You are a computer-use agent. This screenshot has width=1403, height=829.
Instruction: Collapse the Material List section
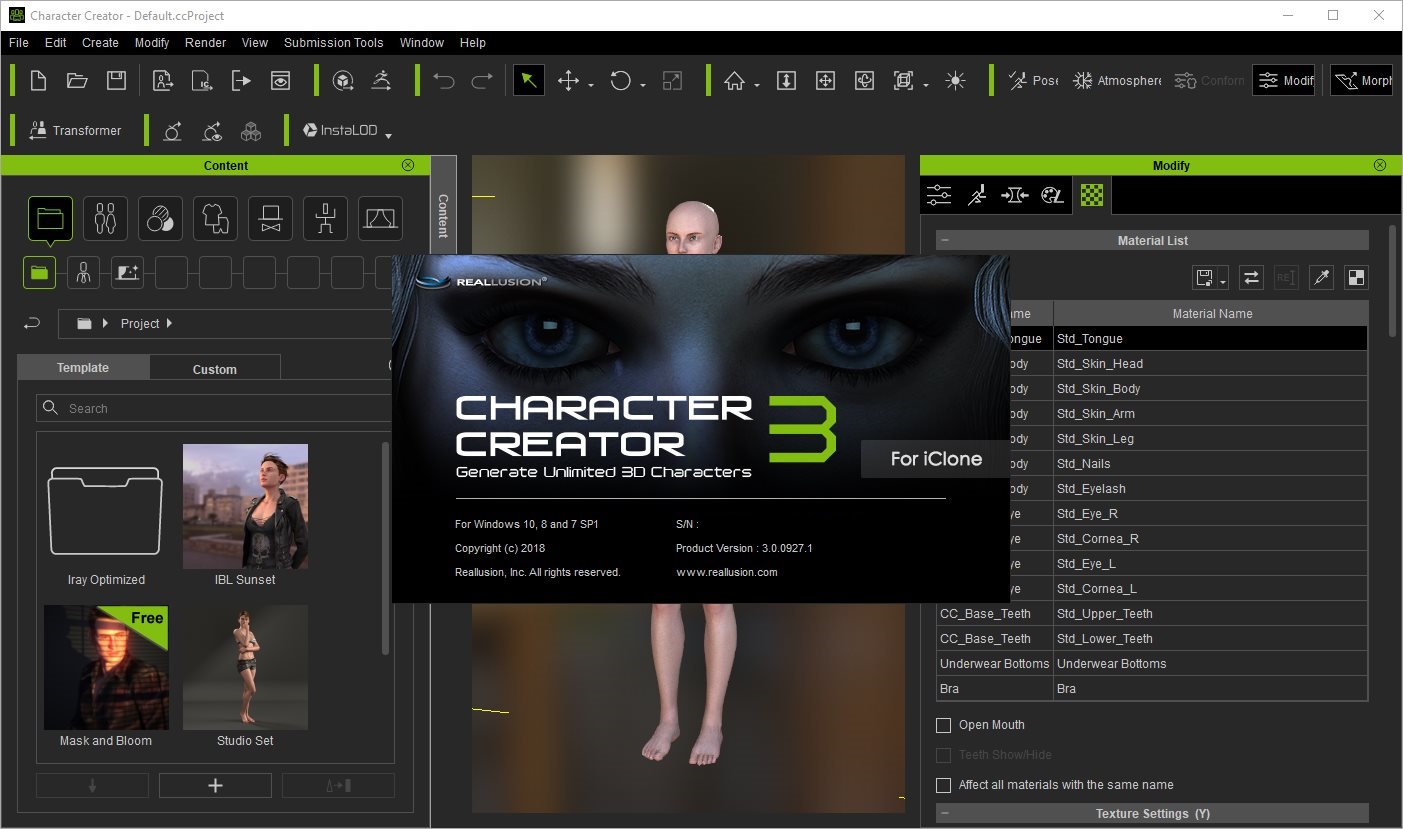(945, 241)
